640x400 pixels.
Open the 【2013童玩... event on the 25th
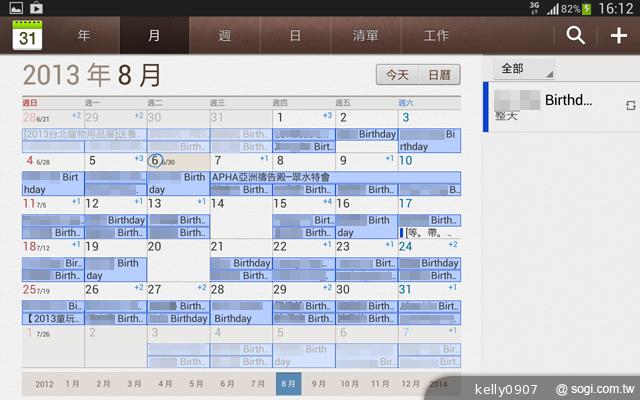click(53, 318)
